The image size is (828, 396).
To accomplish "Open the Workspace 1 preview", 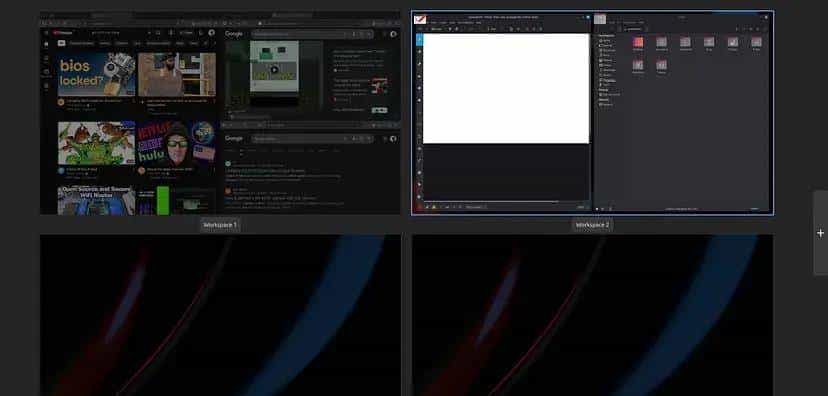I will click(x=220, y=113).
